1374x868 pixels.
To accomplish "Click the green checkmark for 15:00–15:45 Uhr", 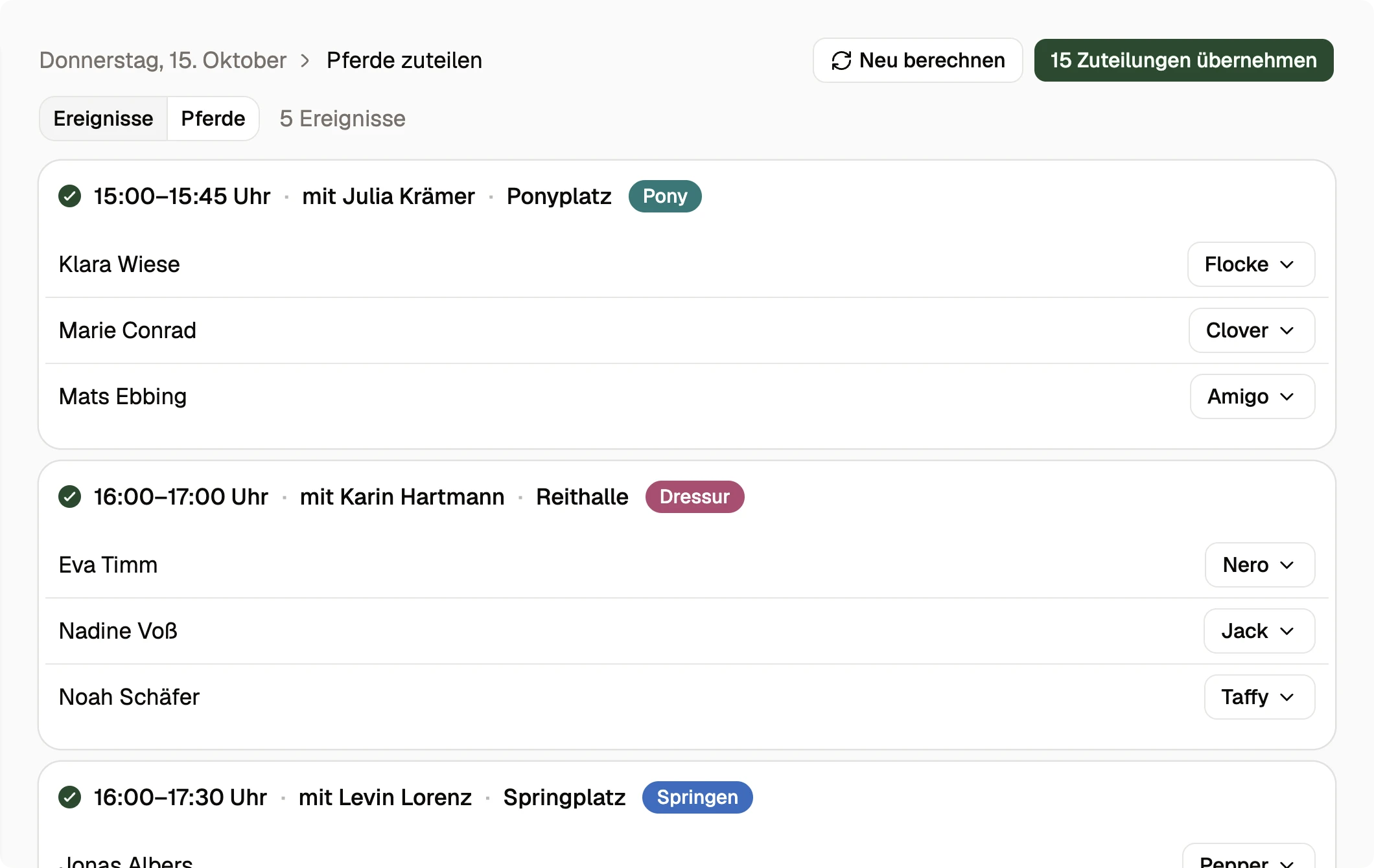I will point(69,196).
